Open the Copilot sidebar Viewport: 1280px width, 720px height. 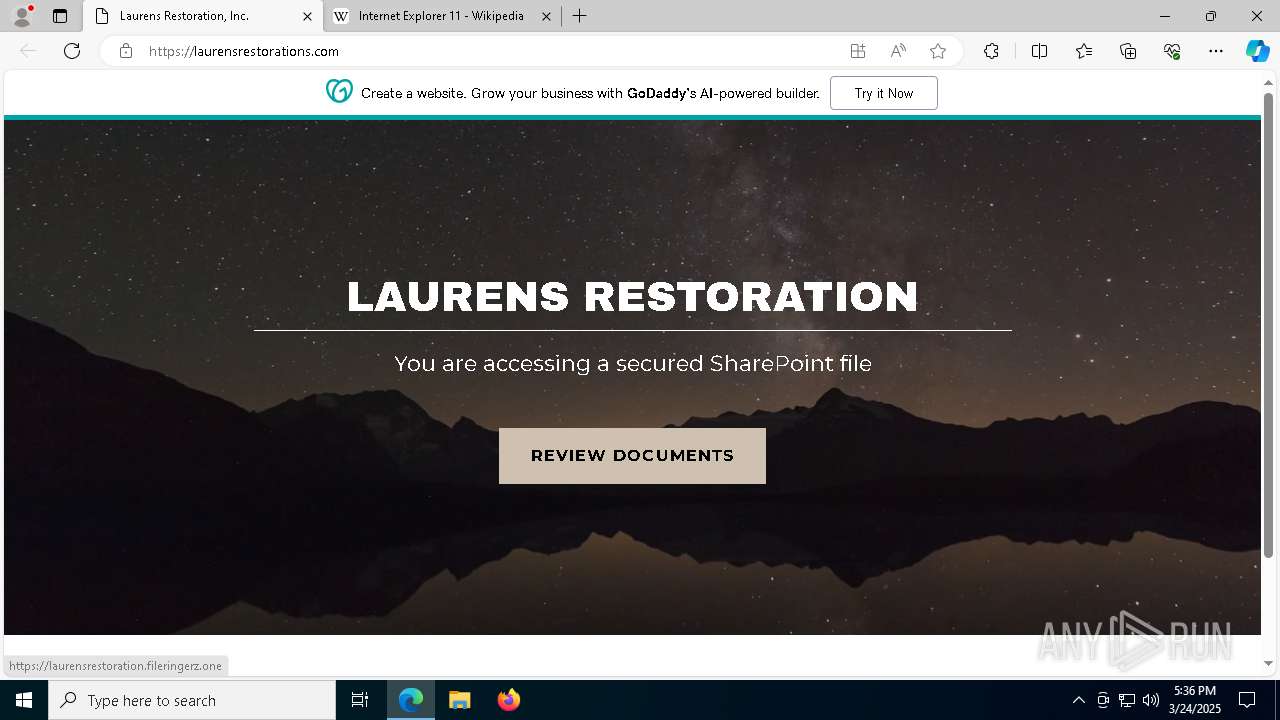click(x=1257, y=51)
